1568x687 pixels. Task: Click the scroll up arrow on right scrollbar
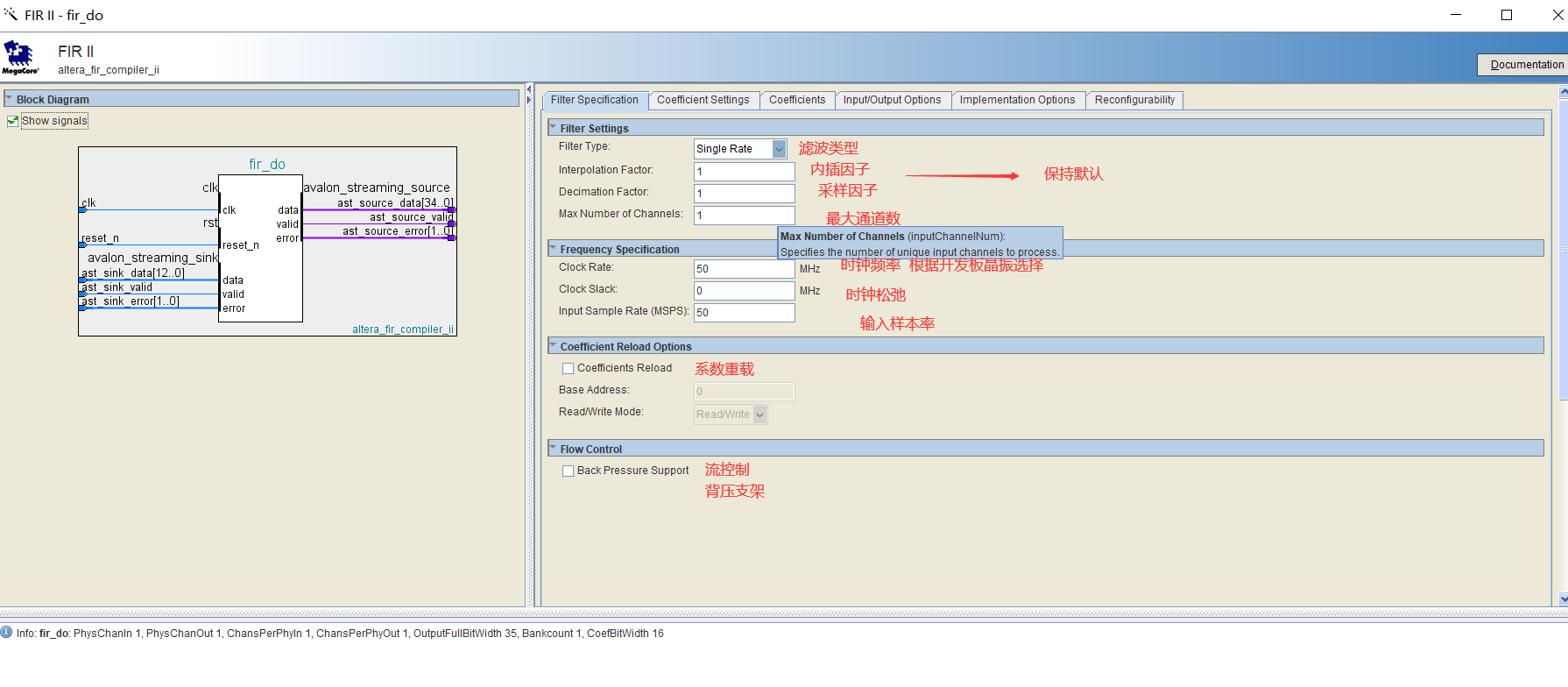pos(1564,92)
